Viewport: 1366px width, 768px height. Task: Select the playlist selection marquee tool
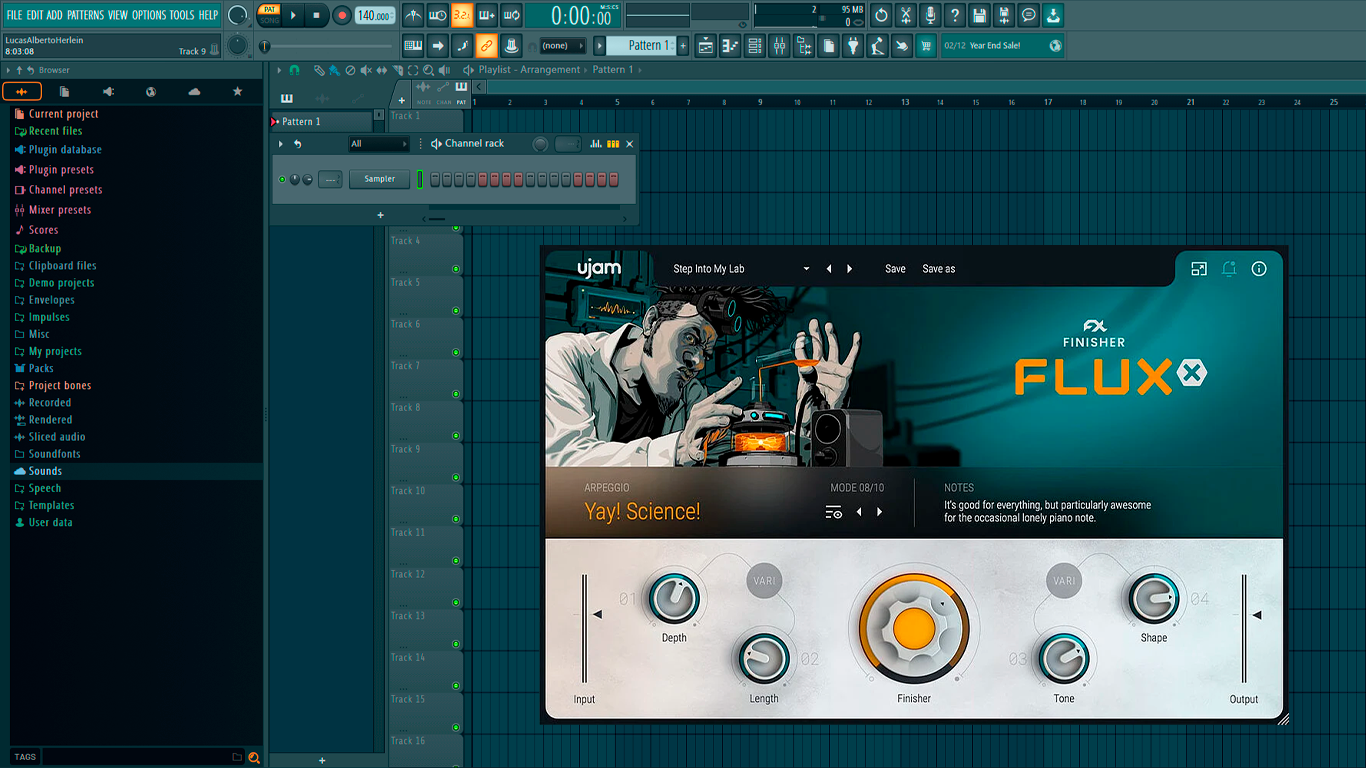(412, 70)
